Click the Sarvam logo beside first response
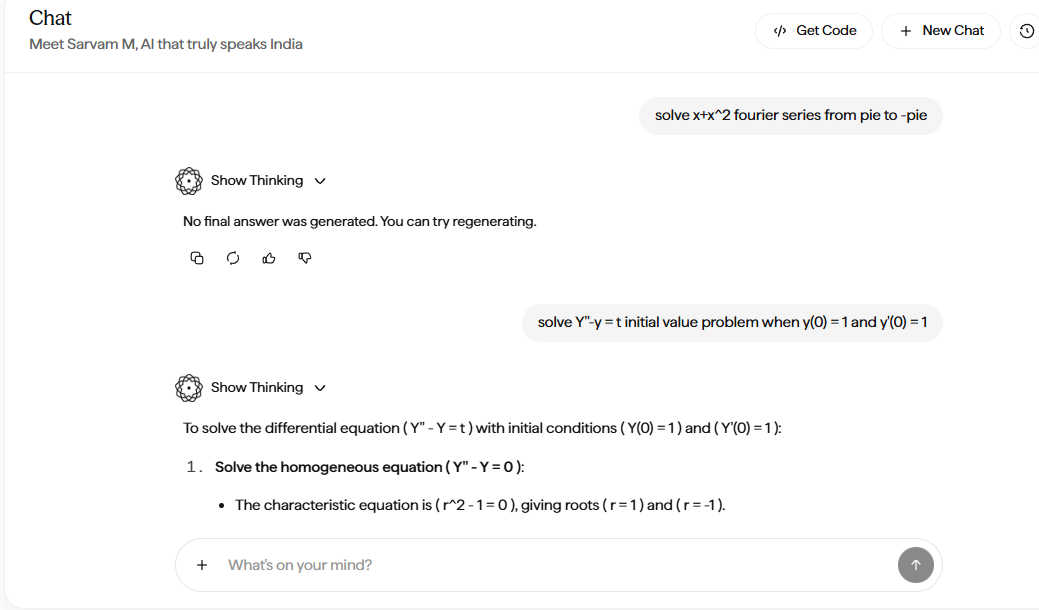1039x610 pixels. (x=189, y=181)
